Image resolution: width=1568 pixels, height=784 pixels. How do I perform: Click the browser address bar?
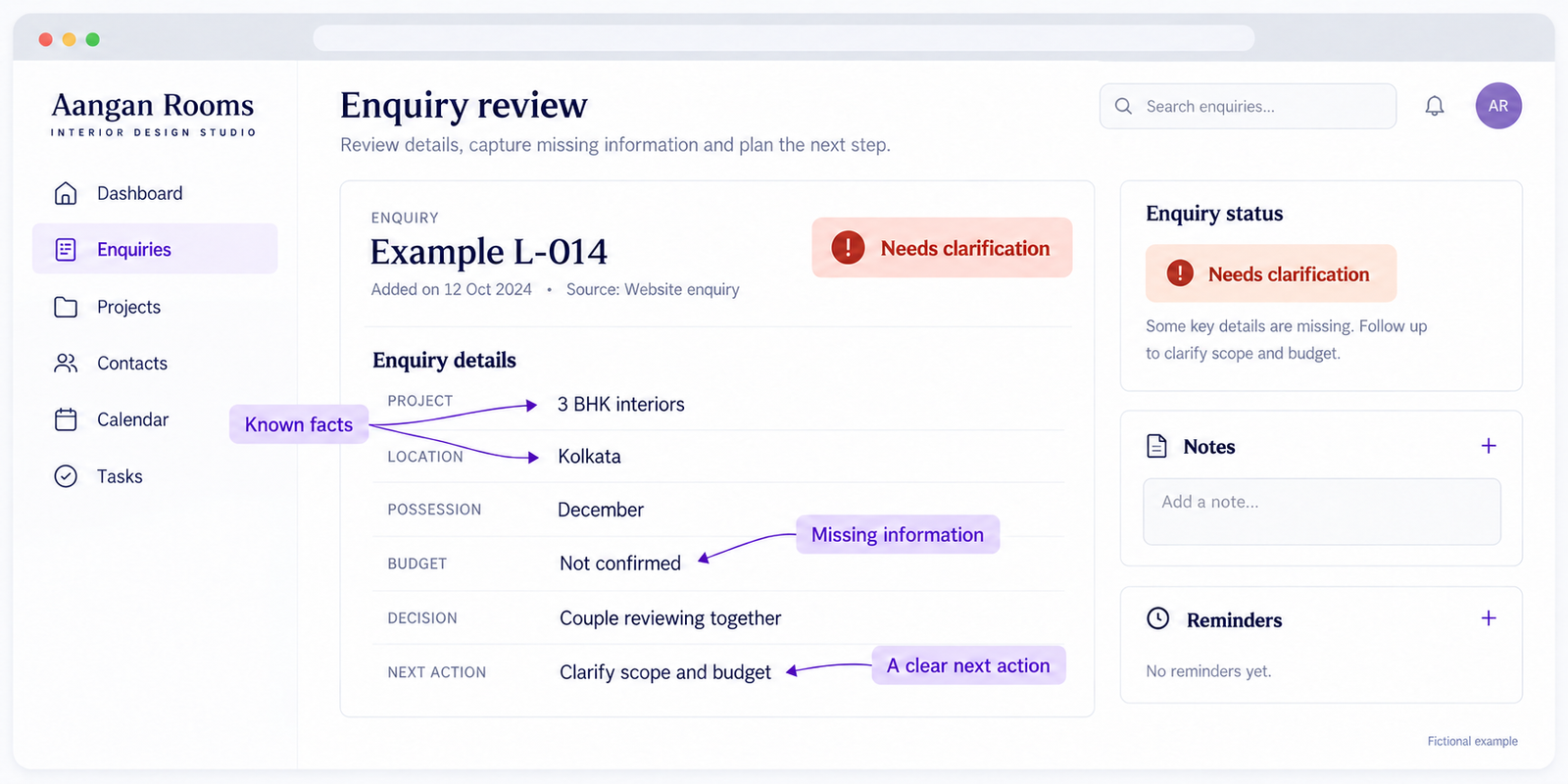(784, 38)
